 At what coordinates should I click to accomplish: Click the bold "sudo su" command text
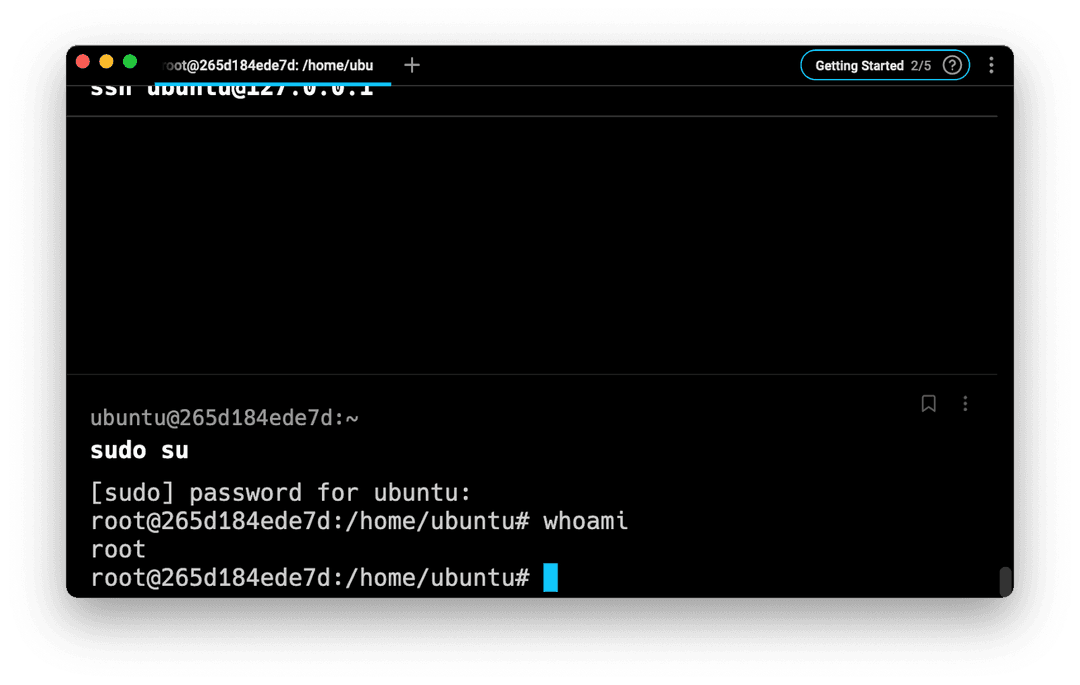[139, 451]
